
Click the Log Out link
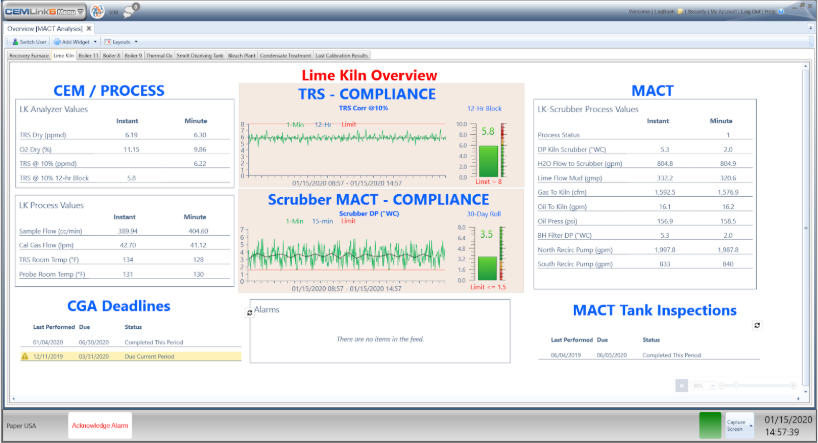point(751,11)
